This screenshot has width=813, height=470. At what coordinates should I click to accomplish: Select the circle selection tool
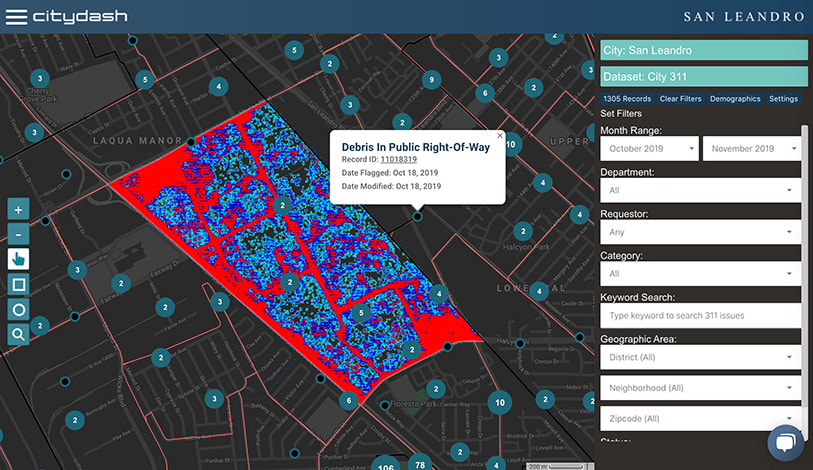point(18,310)
